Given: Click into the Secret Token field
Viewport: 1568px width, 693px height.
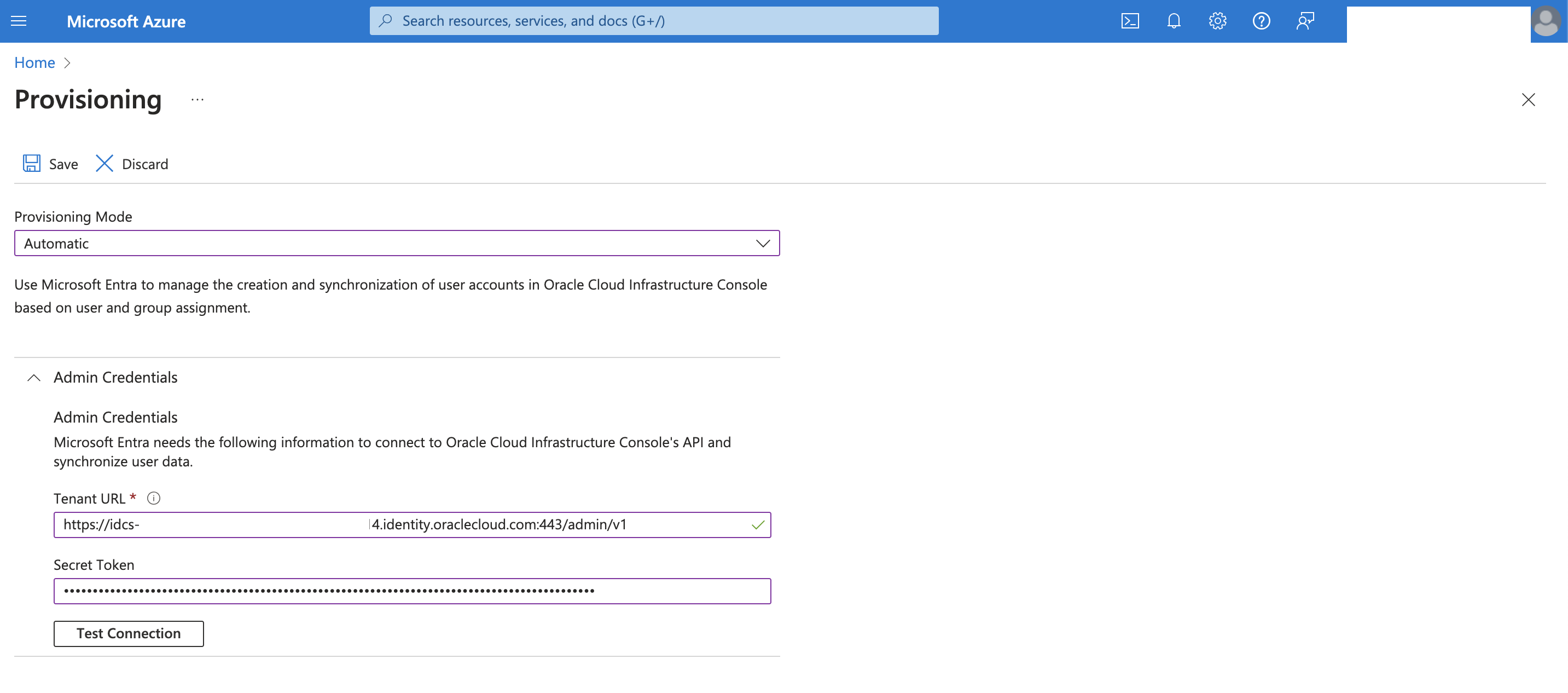Looking at the screenshot, I should click(412, 591).
